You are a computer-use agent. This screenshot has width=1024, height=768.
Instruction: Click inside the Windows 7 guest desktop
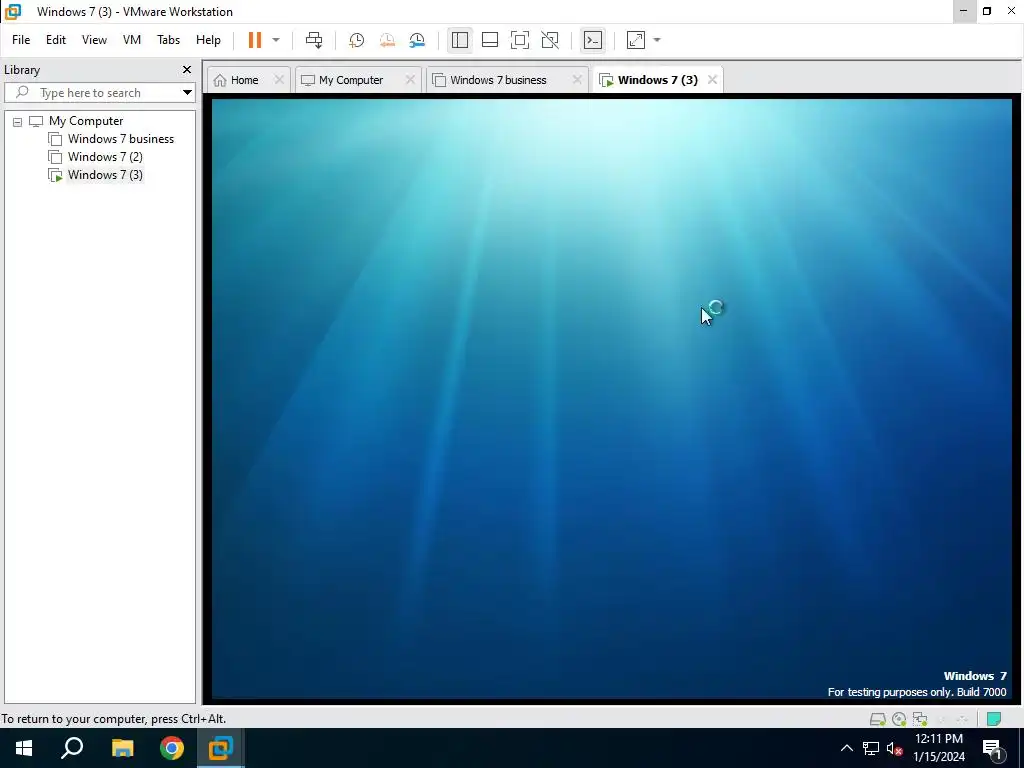pos(611,398)
